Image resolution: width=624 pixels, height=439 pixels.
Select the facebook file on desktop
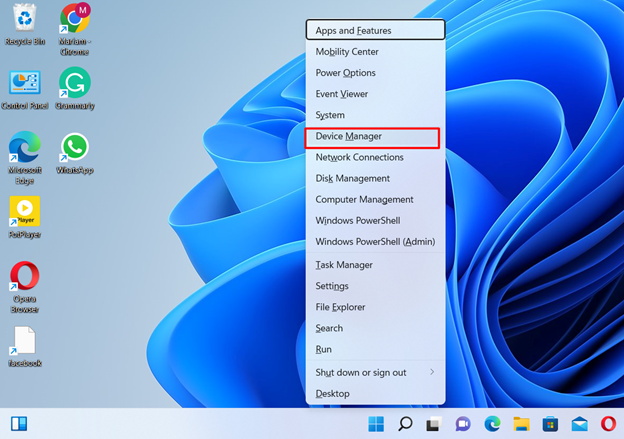point(24,343)
